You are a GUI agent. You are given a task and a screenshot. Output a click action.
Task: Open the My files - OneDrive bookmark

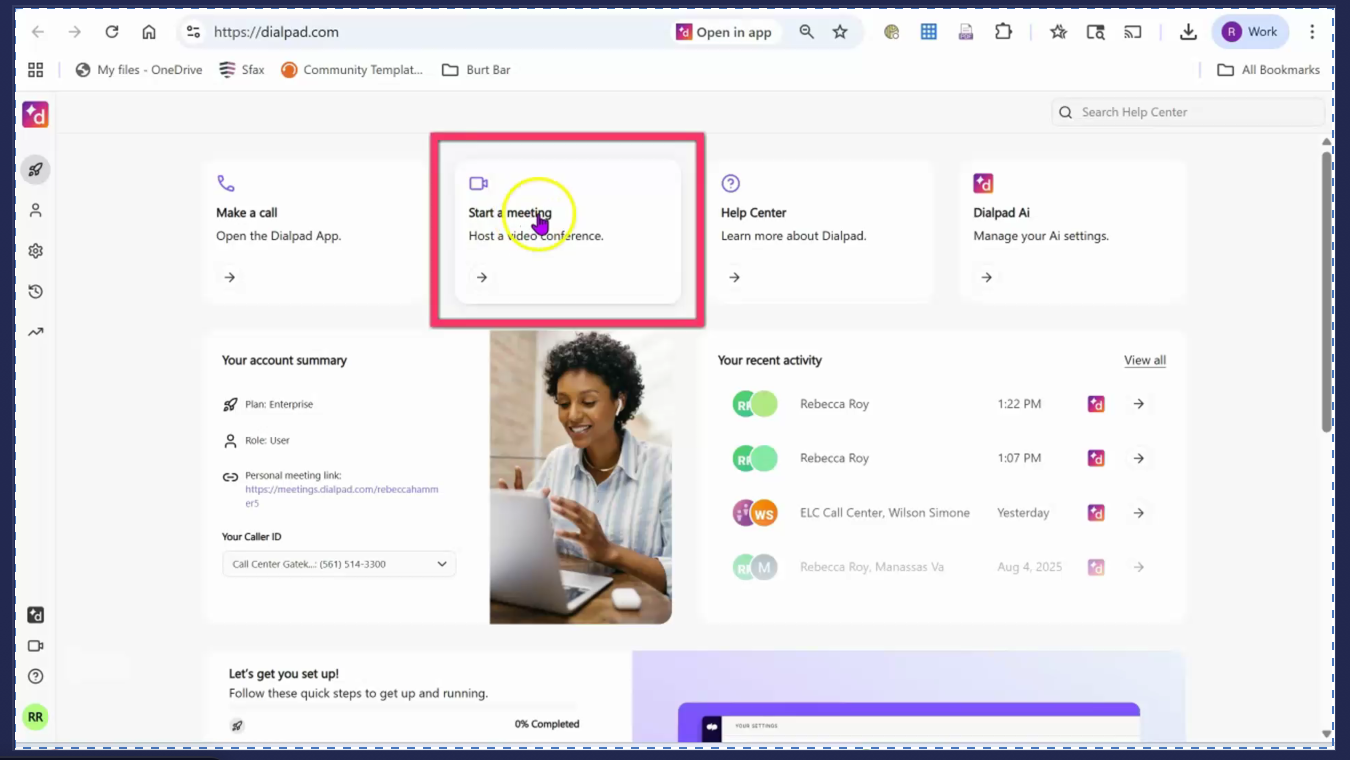138,70
